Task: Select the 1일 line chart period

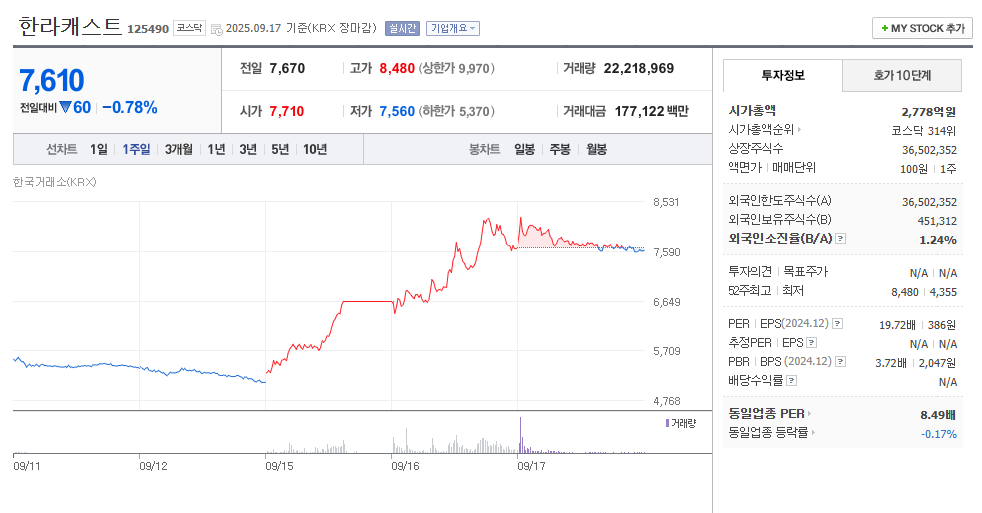Action: tap(98, 149)
